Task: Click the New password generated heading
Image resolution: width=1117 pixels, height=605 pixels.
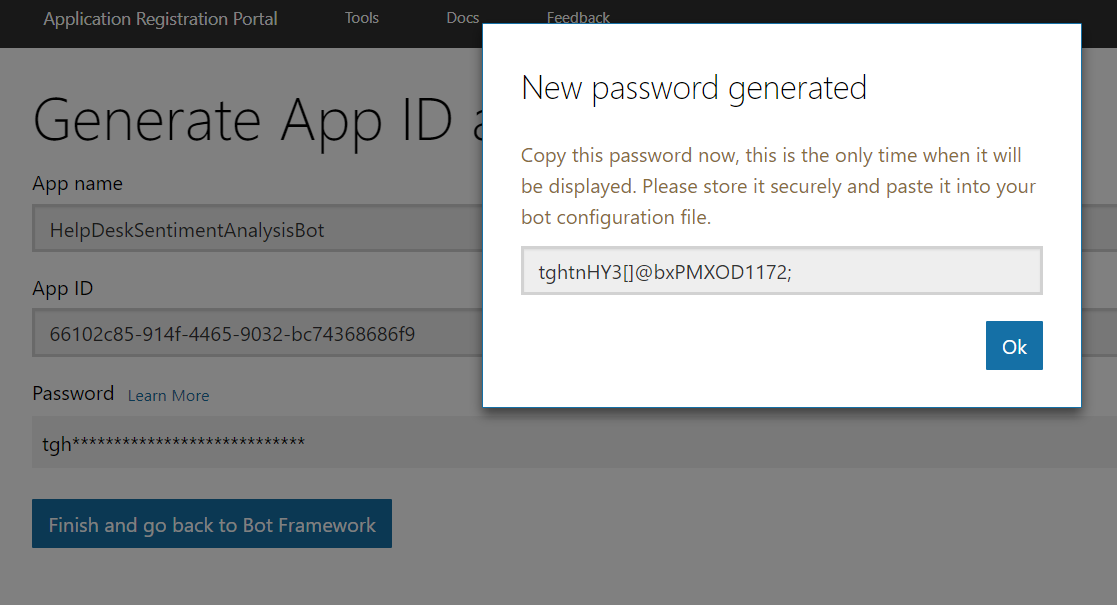Action: (694, 88)
